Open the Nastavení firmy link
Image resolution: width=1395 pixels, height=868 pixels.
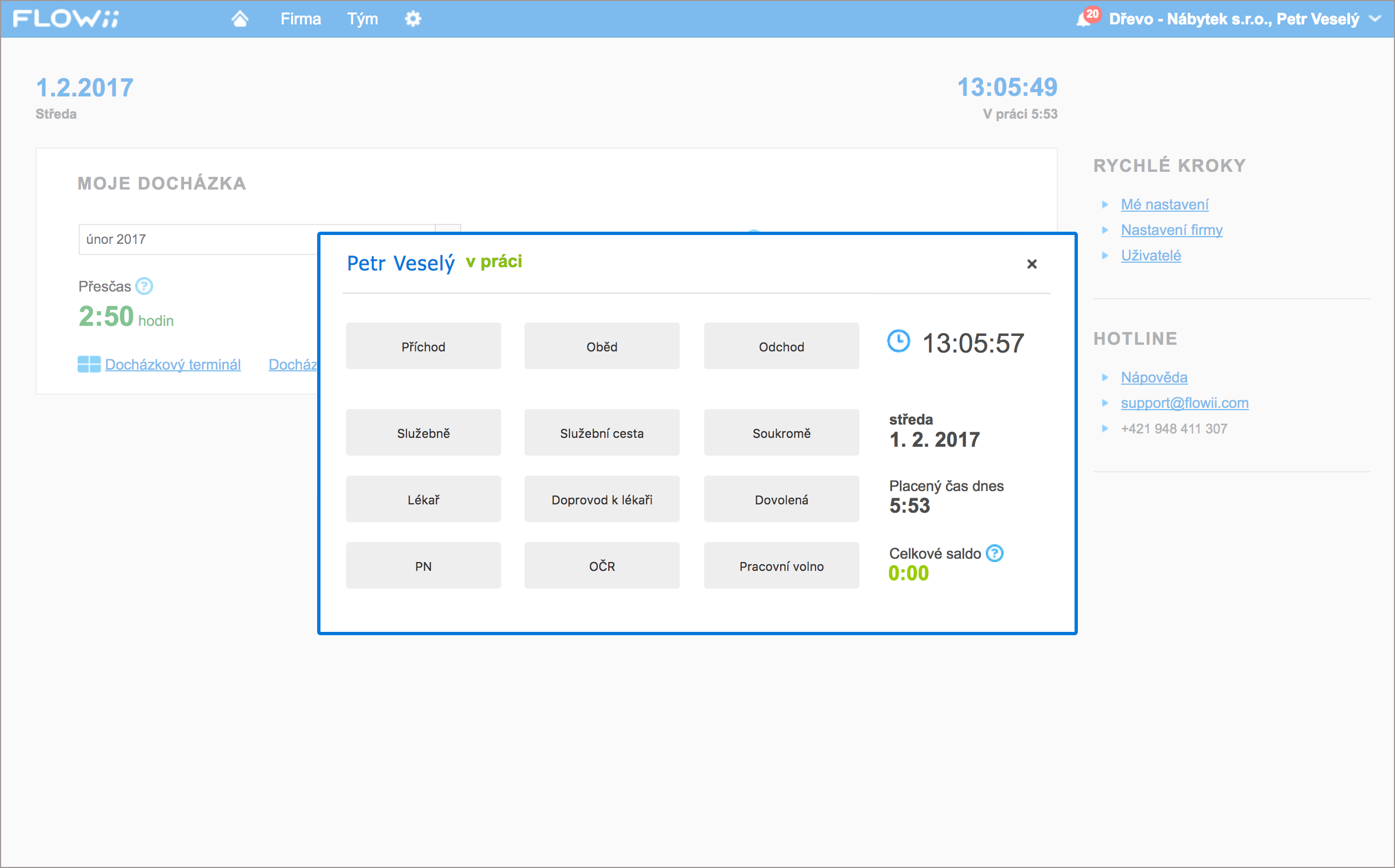click(x=1172, y=229)
